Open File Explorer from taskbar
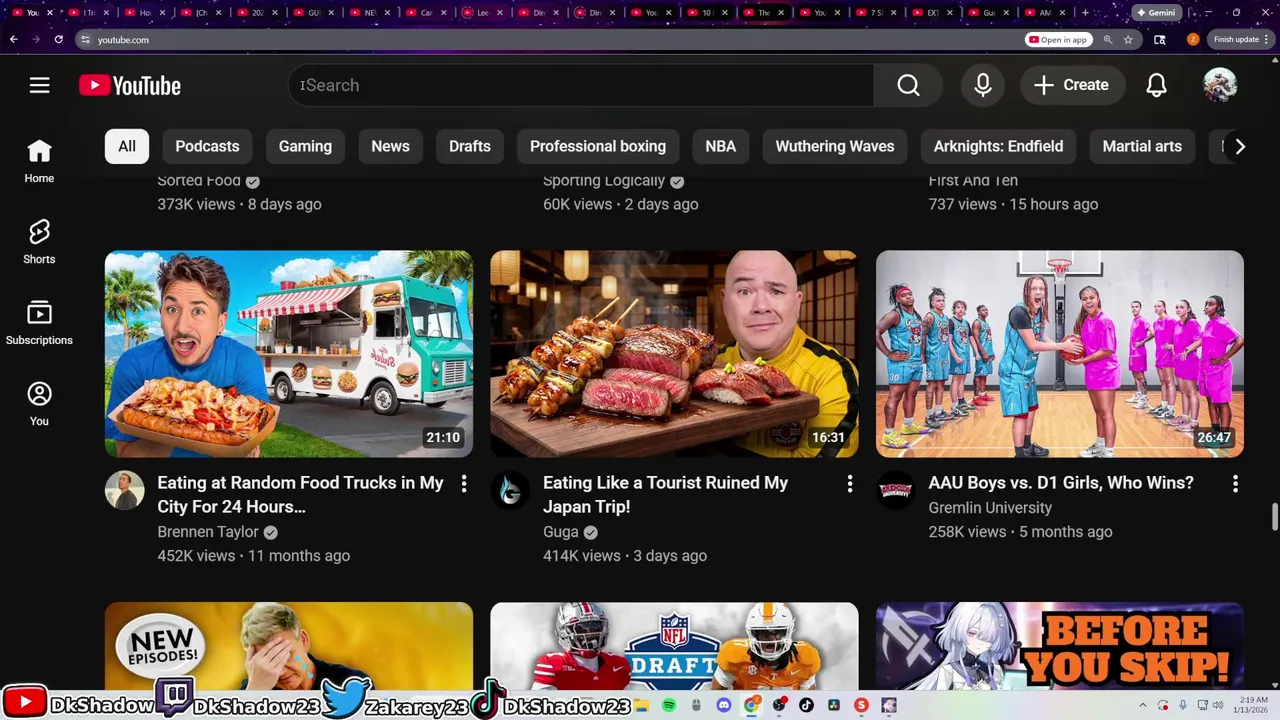Screen dimensions: 1280x720 642,705
